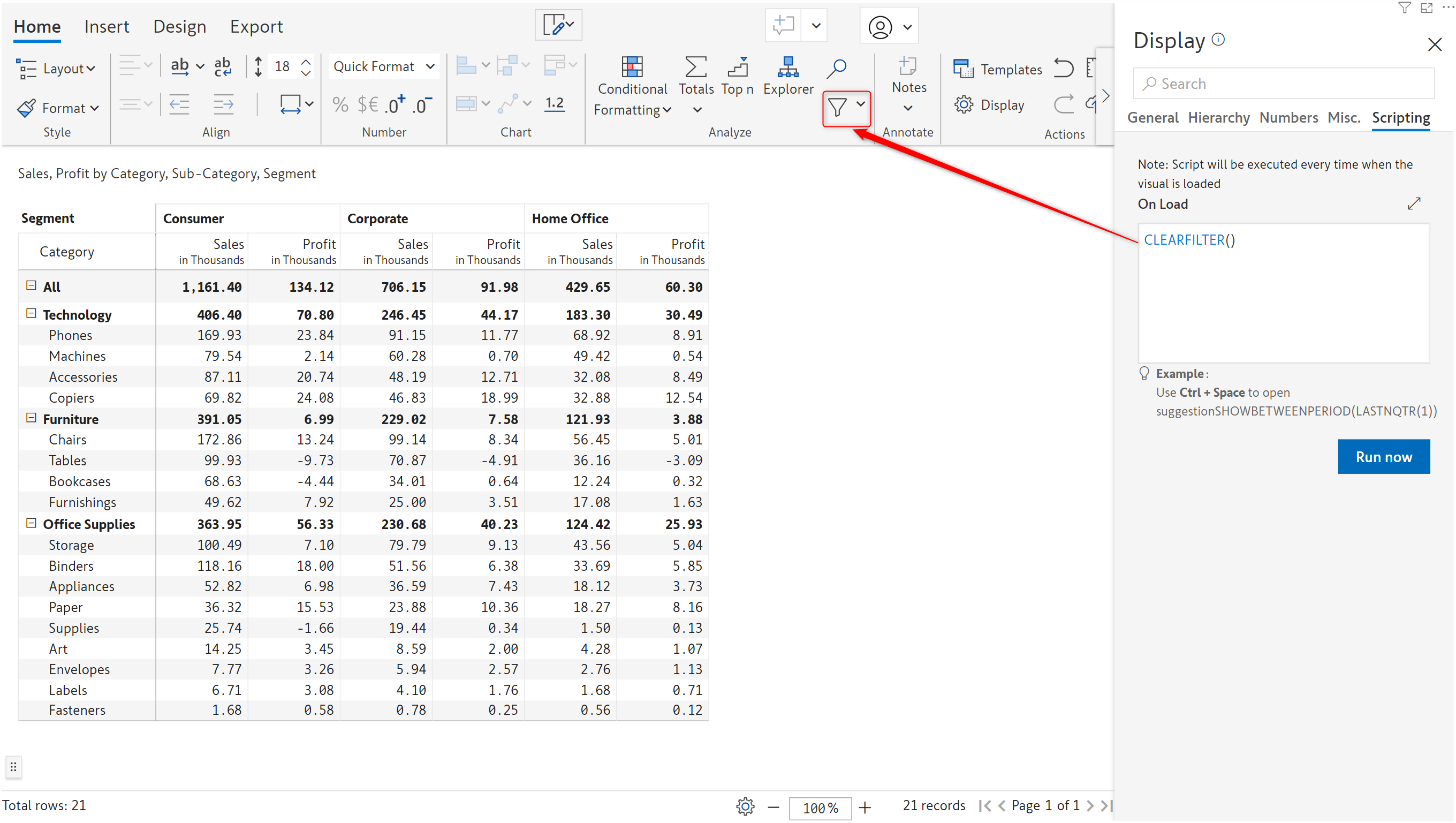Open the Notes dropdown in Annotate
1456x823 pixels.
[x=908, y=108]
